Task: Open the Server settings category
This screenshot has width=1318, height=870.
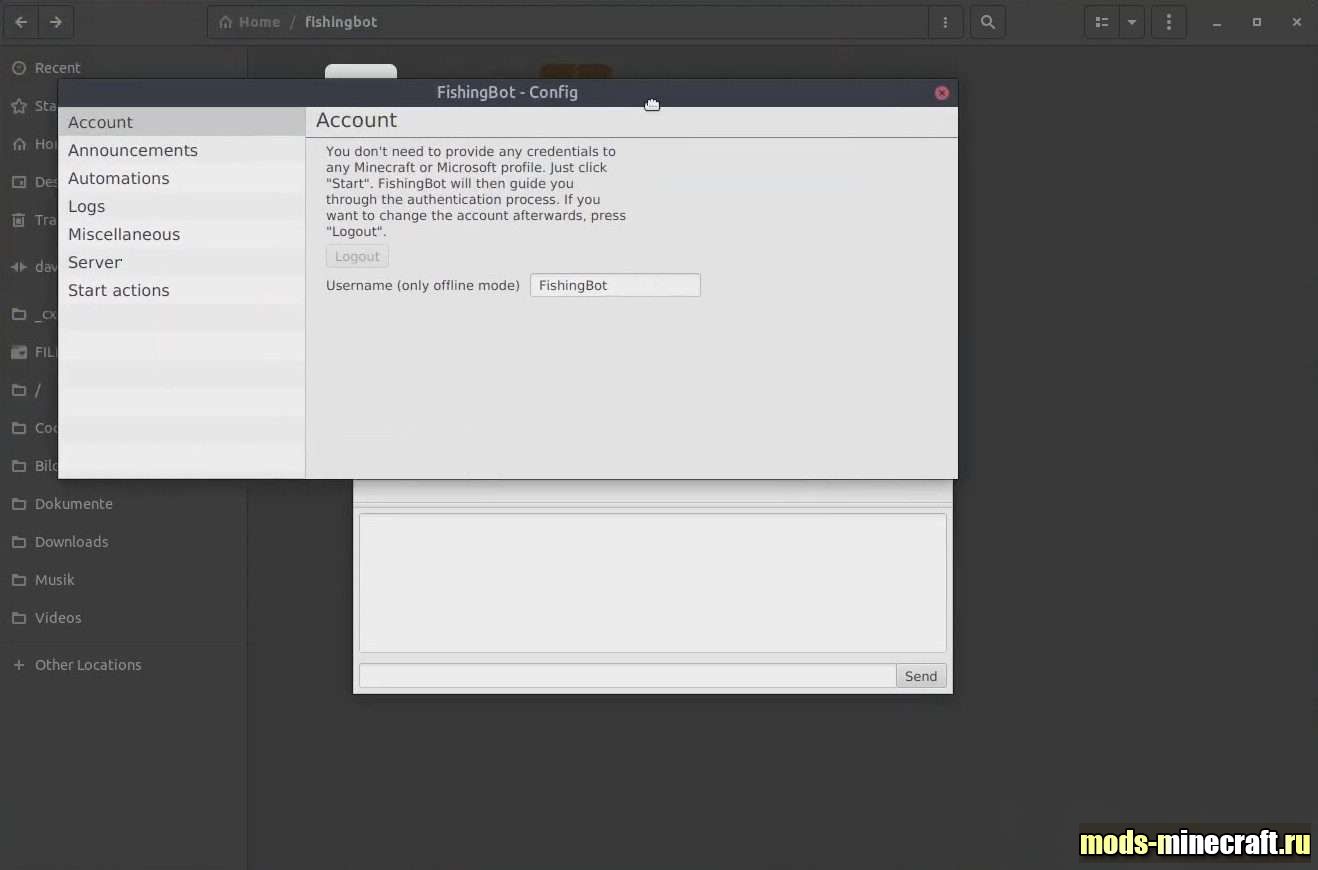Action: (95, 262)
